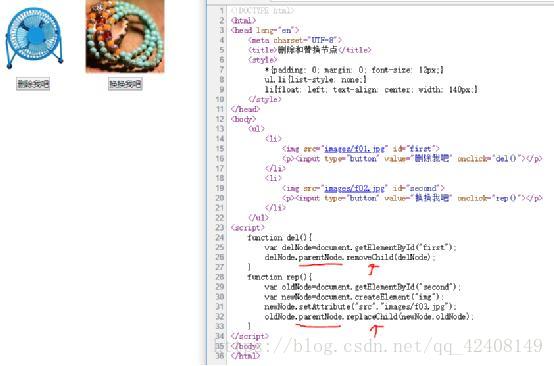The height and width of the screenshot is (366, 554).
Task: Click the </ul> closing tag
Action: tap(258, 218)
